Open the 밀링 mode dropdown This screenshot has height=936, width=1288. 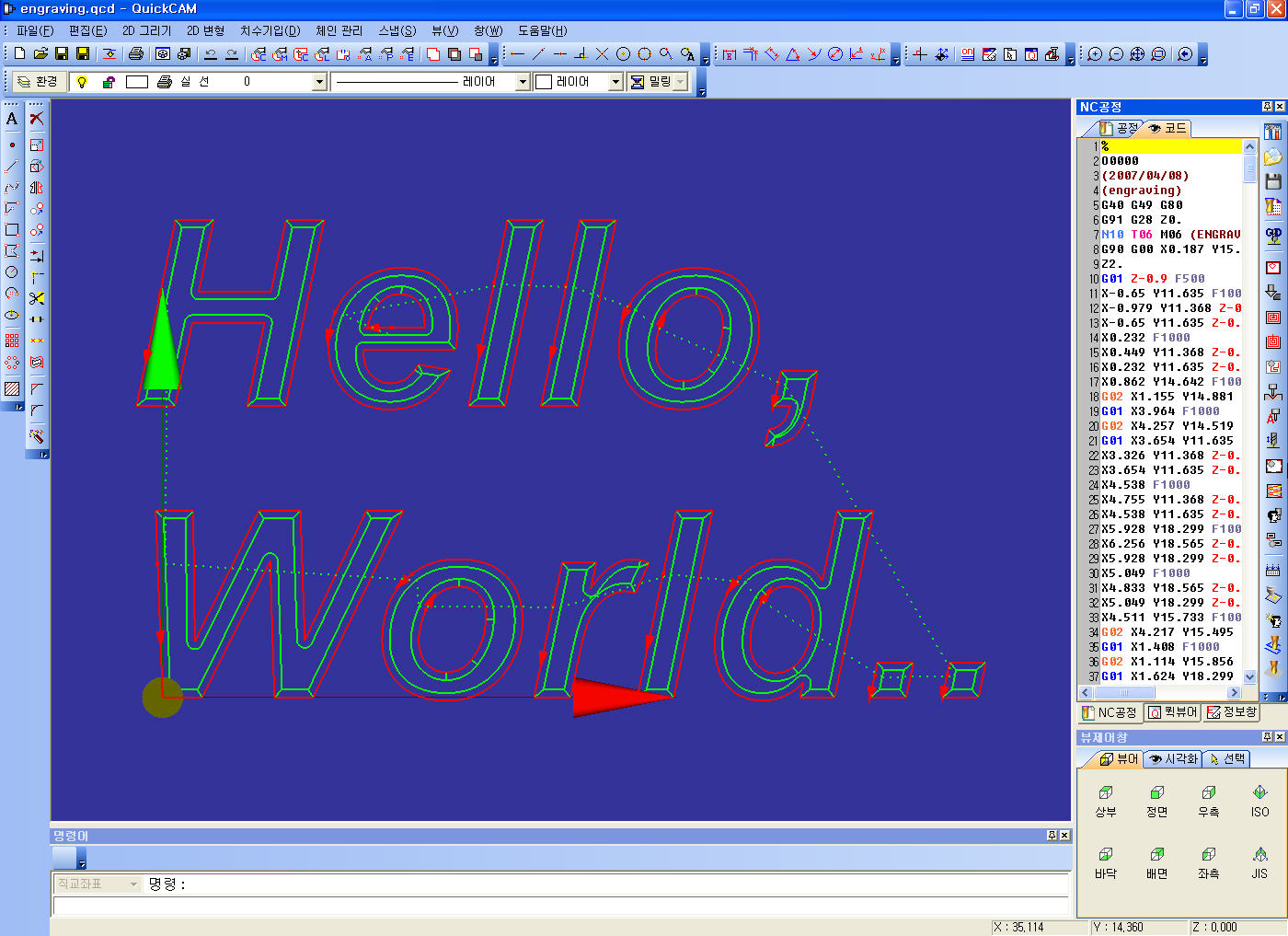681,82
